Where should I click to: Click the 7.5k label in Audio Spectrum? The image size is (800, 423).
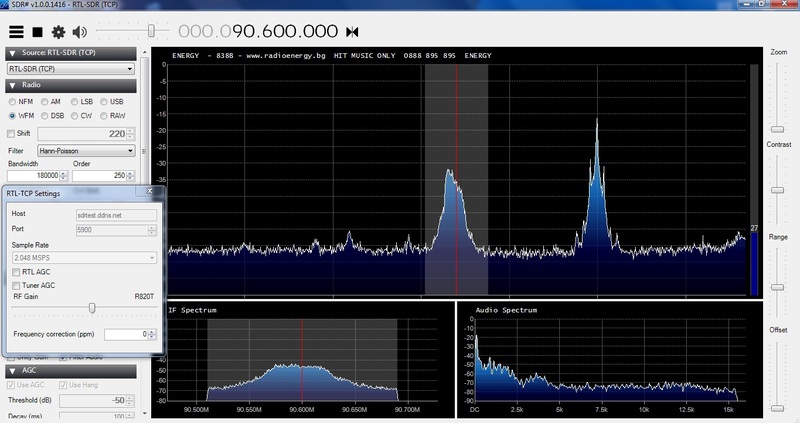[601, 410]
